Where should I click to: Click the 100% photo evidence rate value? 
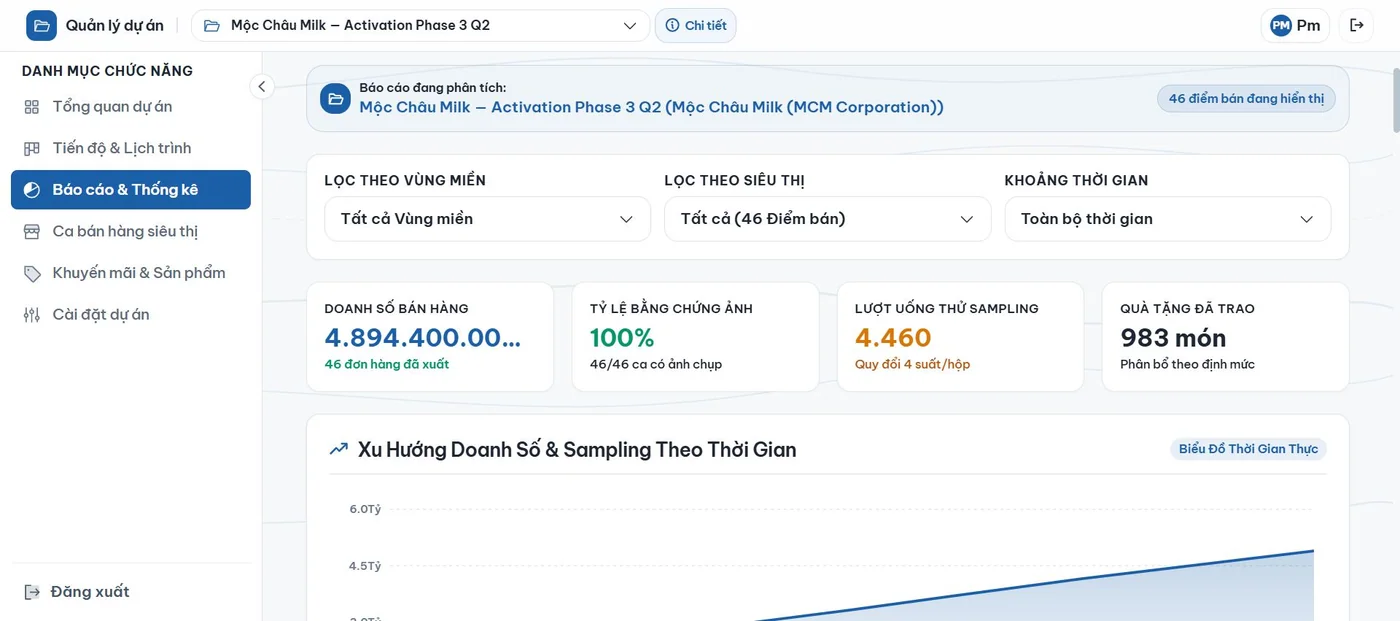622,338
